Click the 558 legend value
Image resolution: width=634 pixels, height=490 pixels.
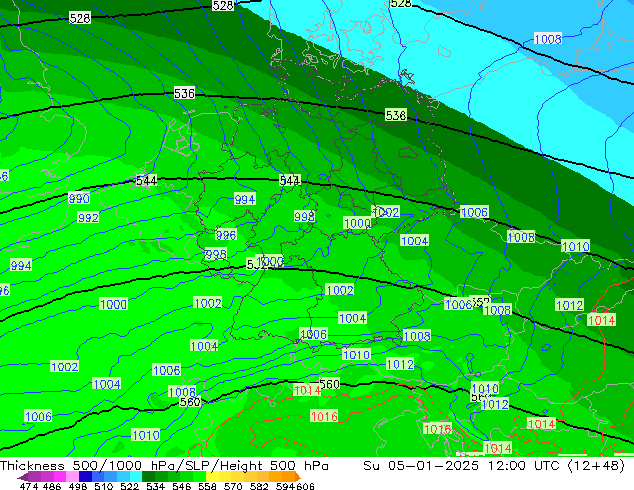tap(207, 486)
